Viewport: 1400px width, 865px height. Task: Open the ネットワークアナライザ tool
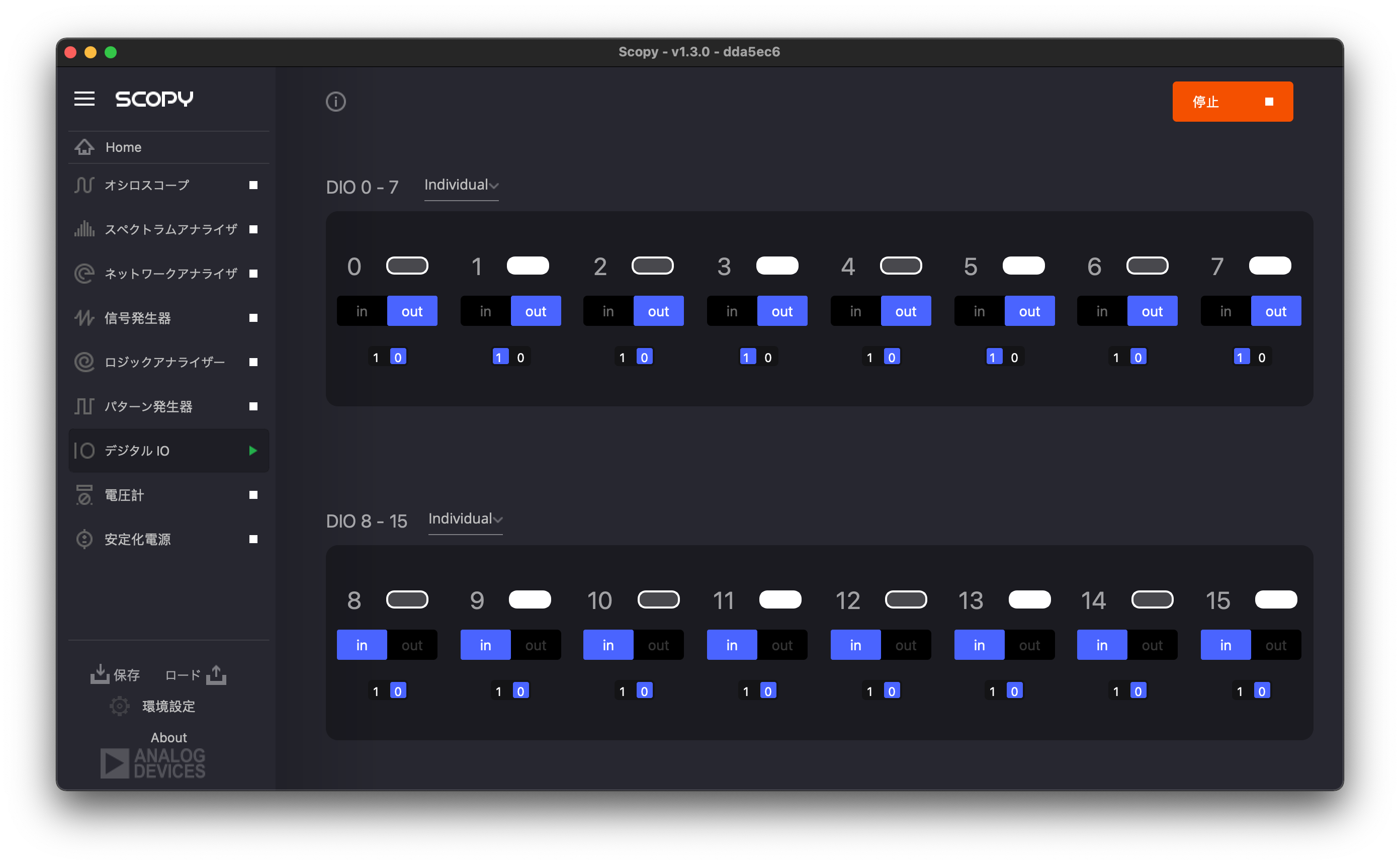(x=168, y=274)
